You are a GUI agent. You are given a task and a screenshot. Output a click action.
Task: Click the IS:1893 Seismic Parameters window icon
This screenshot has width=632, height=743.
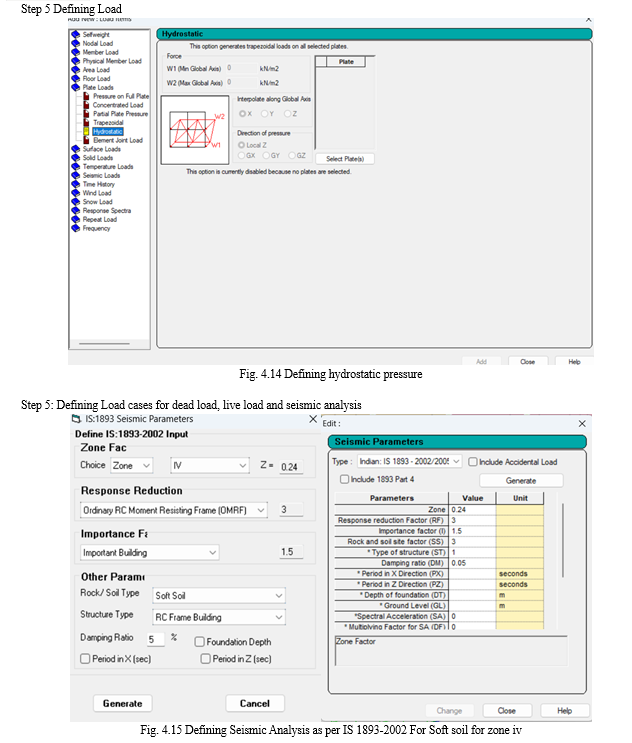tap(76, 419)
